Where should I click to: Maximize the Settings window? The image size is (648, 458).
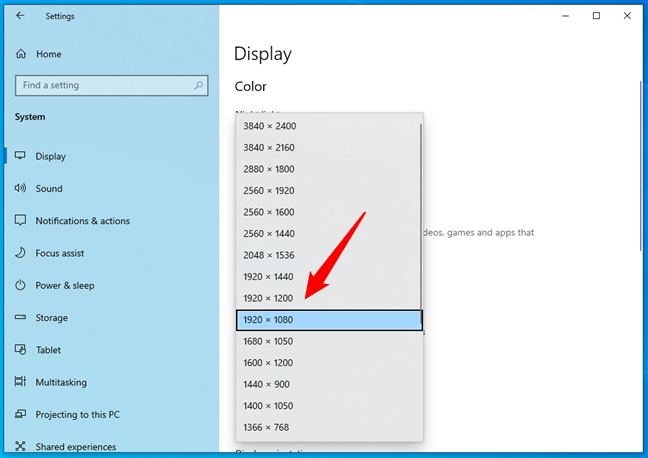596,16
